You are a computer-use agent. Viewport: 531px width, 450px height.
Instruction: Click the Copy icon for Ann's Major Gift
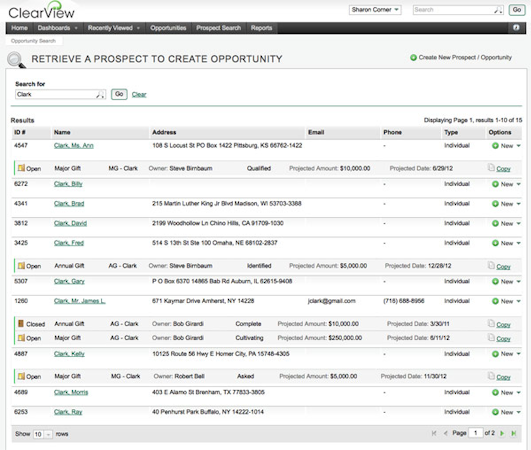pos(491,168)
